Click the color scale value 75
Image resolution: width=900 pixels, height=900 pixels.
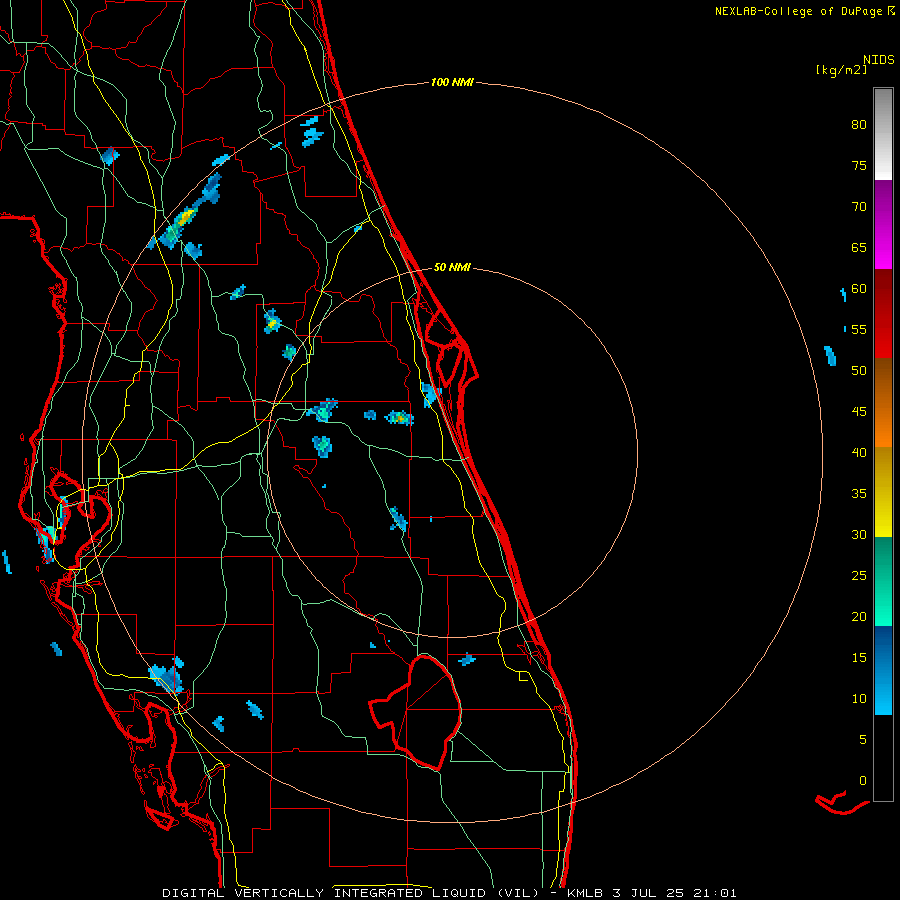(x=859, y=166)
